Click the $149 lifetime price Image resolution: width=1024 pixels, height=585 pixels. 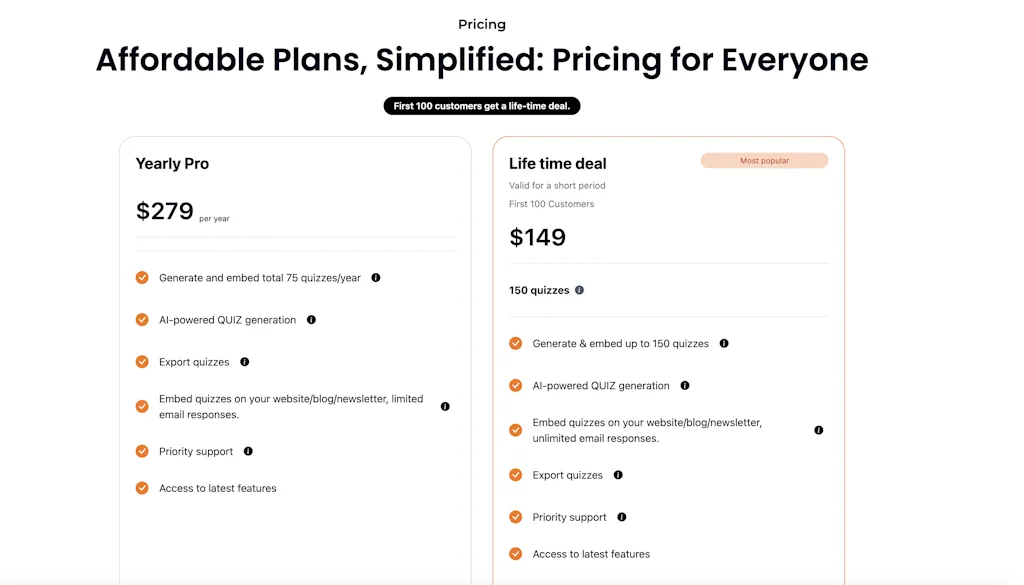pyautogui.click(x=538, y=237)
